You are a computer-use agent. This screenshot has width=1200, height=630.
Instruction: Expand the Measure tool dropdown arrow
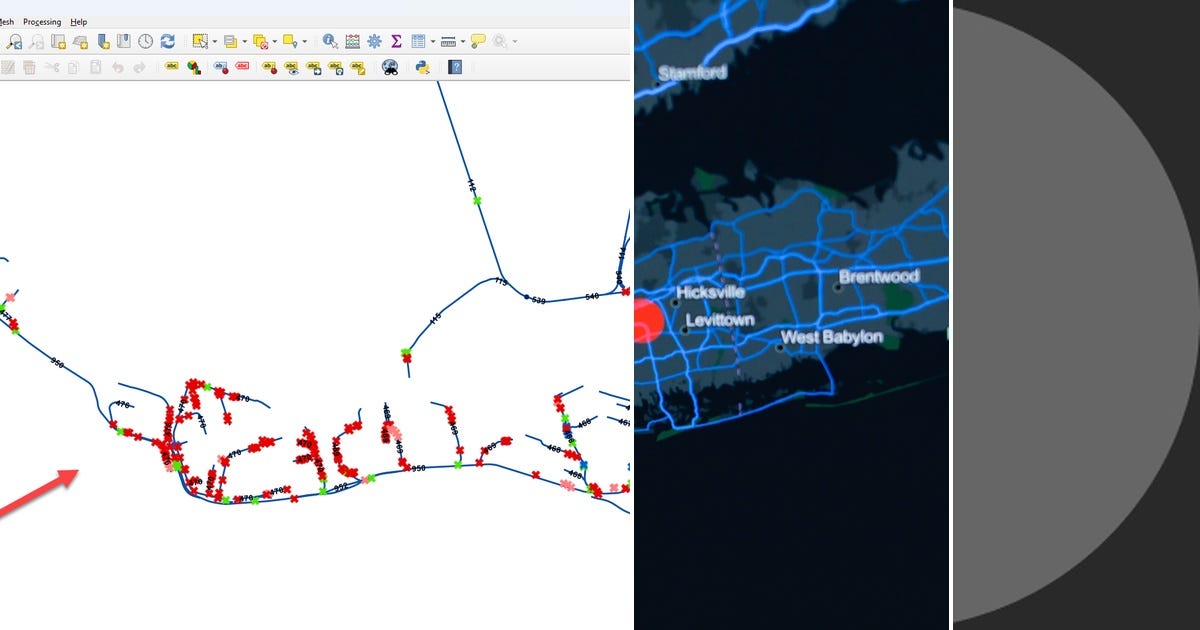[x=461, y=41]
